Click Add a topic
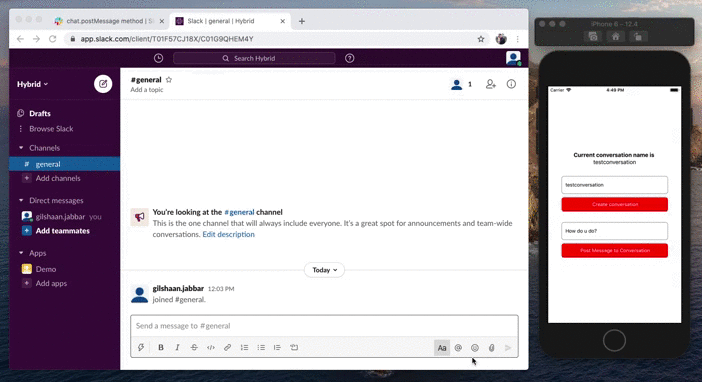Viewport: 702px width, 382px height. click(147, 90)
